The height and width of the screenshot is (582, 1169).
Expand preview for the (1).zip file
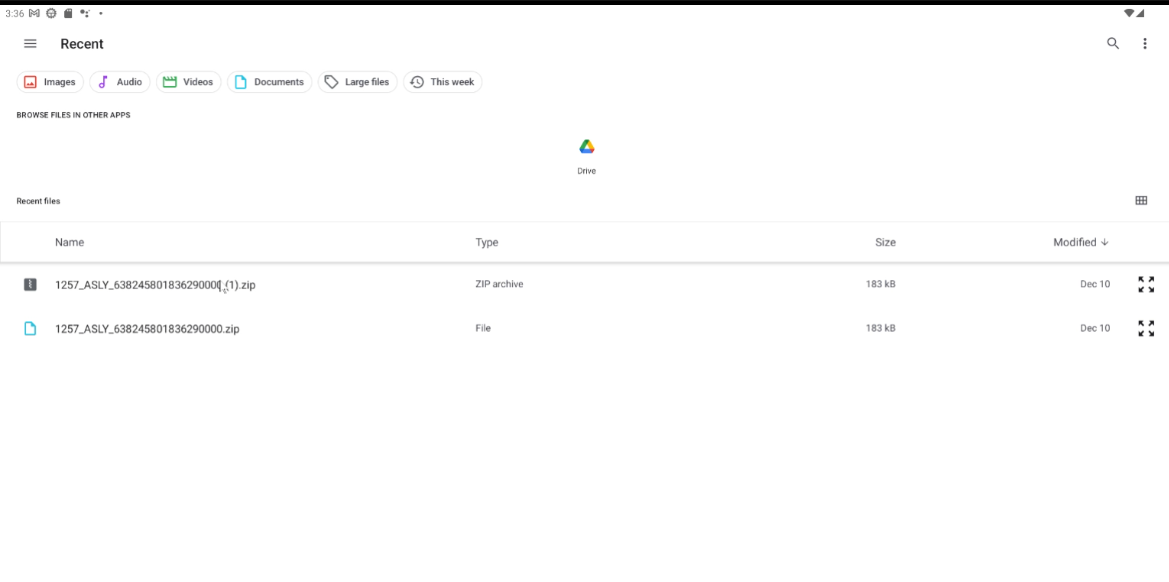pos(1146,284)
